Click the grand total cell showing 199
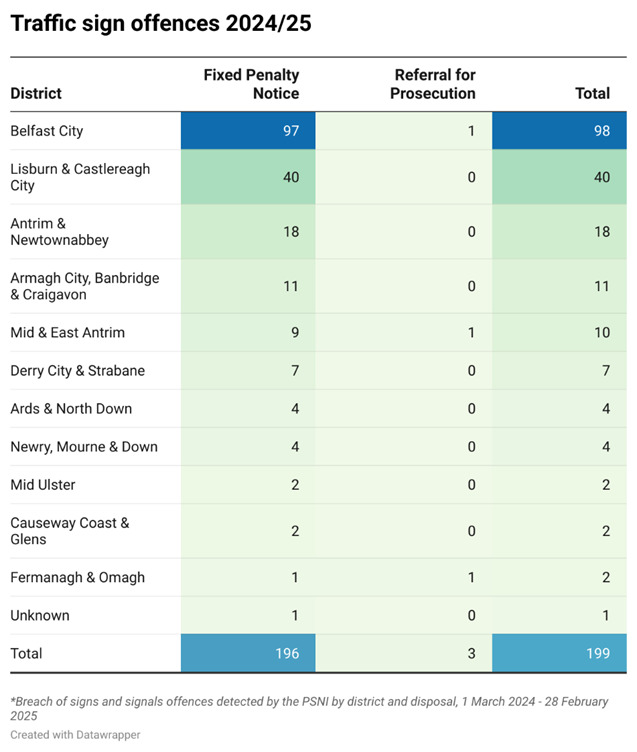This screenshot has width=637, height=752. tap(560, 653)
